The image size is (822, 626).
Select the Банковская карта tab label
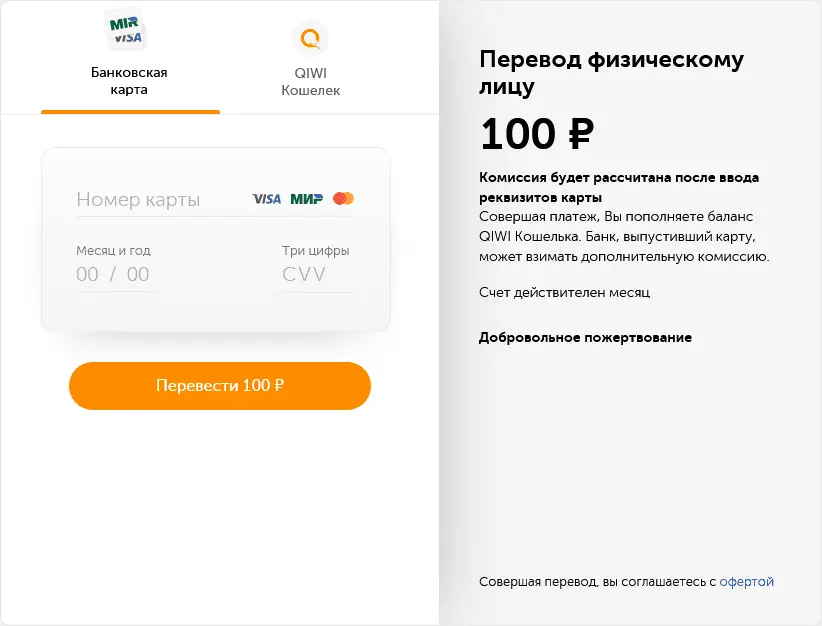click(129, 81)
